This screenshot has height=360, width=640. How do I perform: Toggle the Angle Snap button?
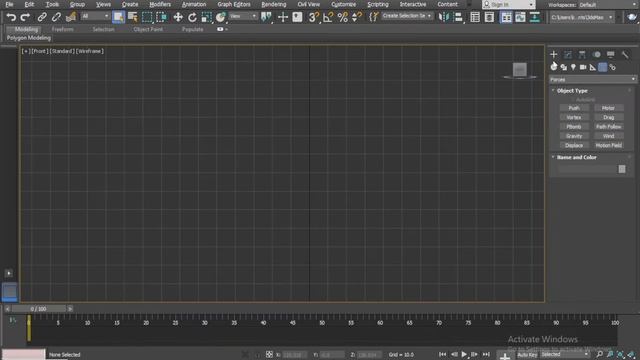(x=328, y=17)
